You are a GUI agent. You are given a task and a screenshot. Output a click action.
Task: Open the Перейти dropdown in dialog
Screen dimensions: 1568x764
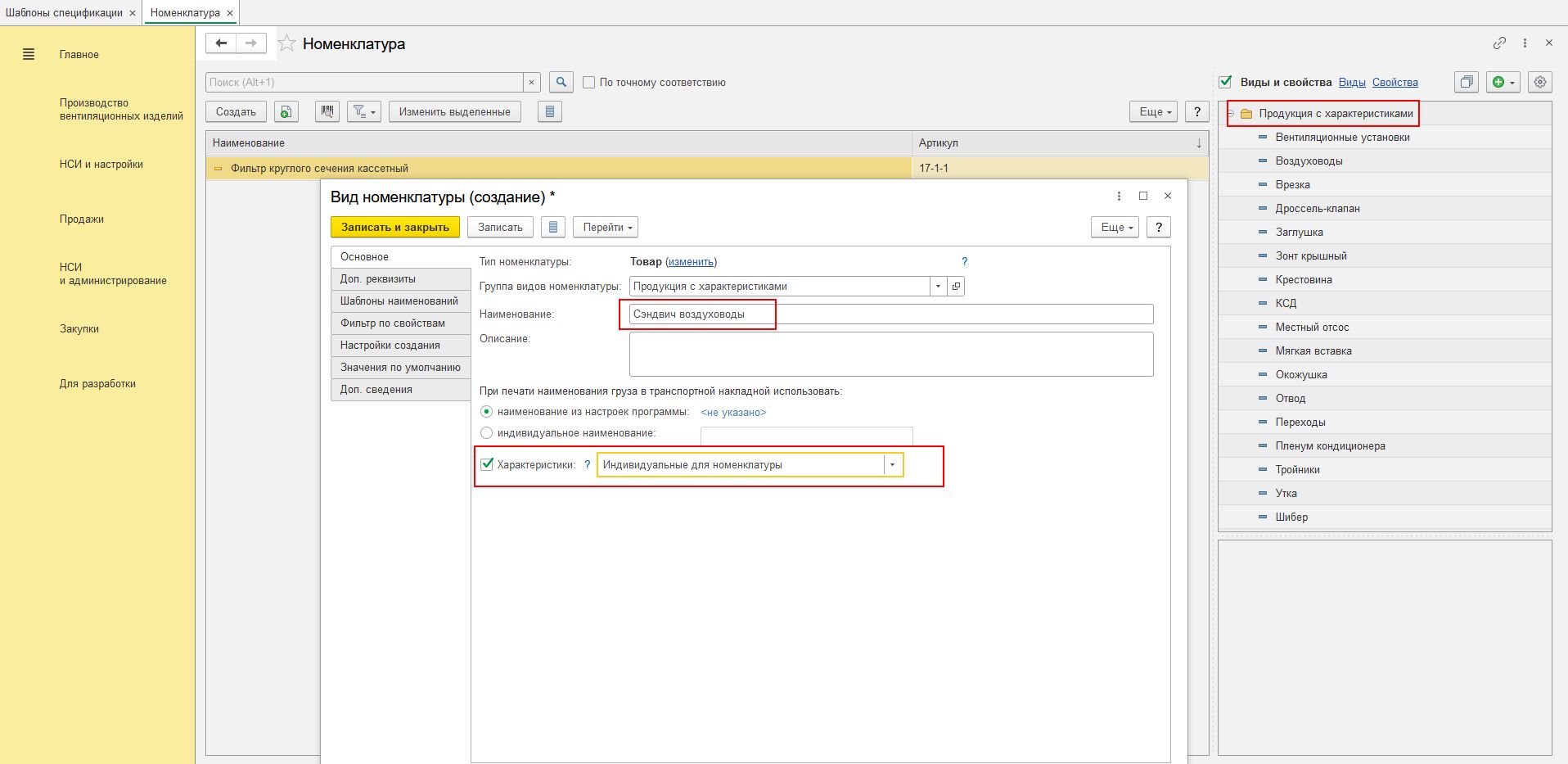tap(606, 227)
